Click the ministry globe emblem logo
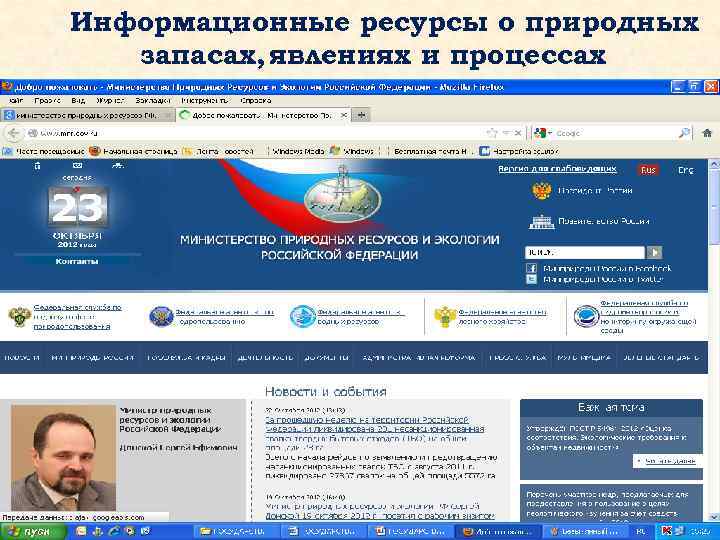This screenshot has height=540, width=720. (342, 199)
